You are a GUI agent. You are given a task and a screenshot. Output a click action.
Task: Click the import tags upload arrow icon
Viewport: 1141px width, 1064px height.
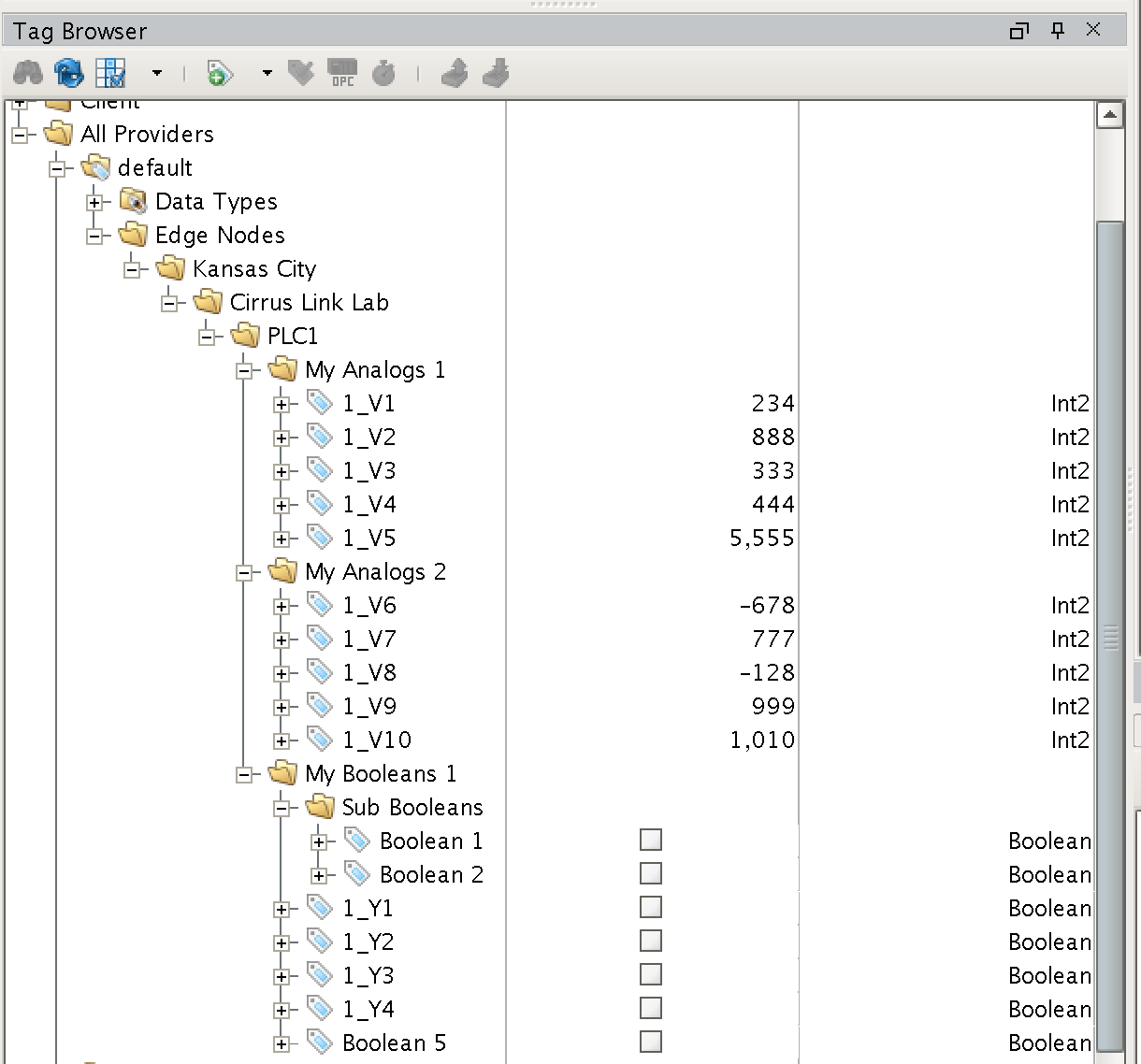click(455, 72)
